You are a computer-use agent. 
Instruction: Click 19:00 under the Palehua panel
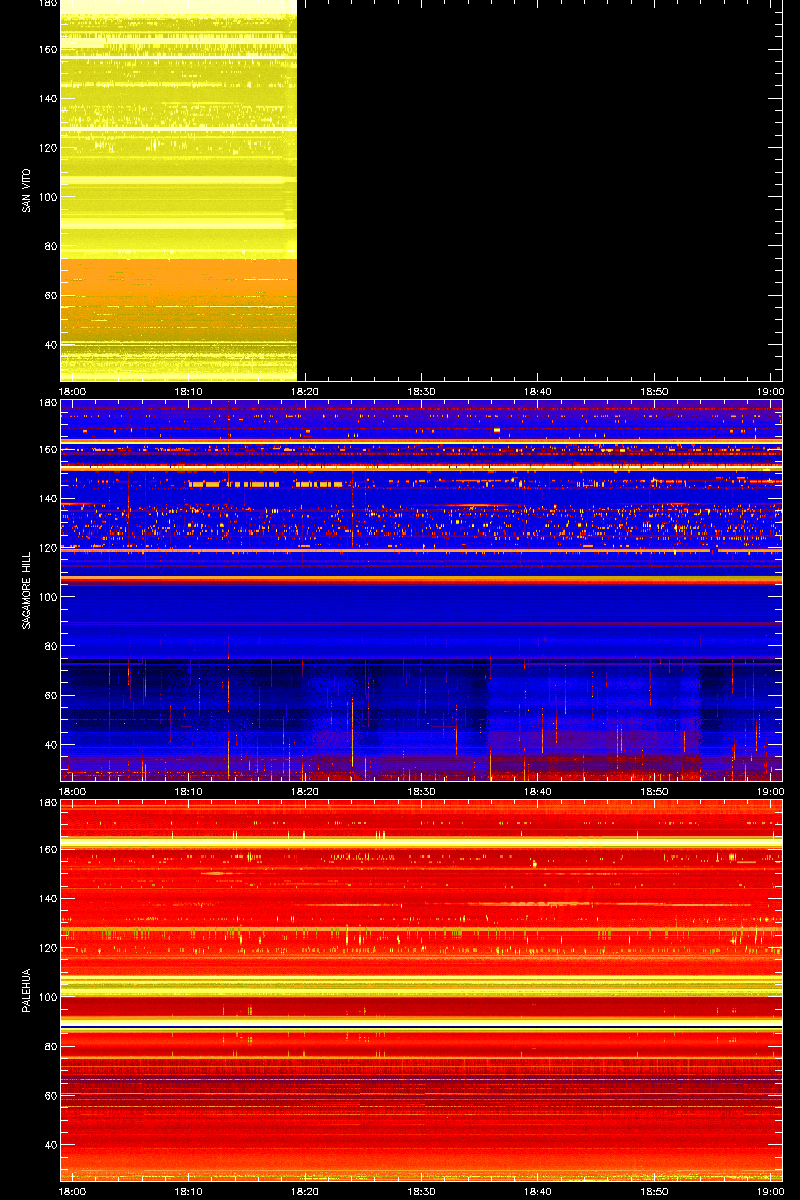click(x=769, y=1191)
